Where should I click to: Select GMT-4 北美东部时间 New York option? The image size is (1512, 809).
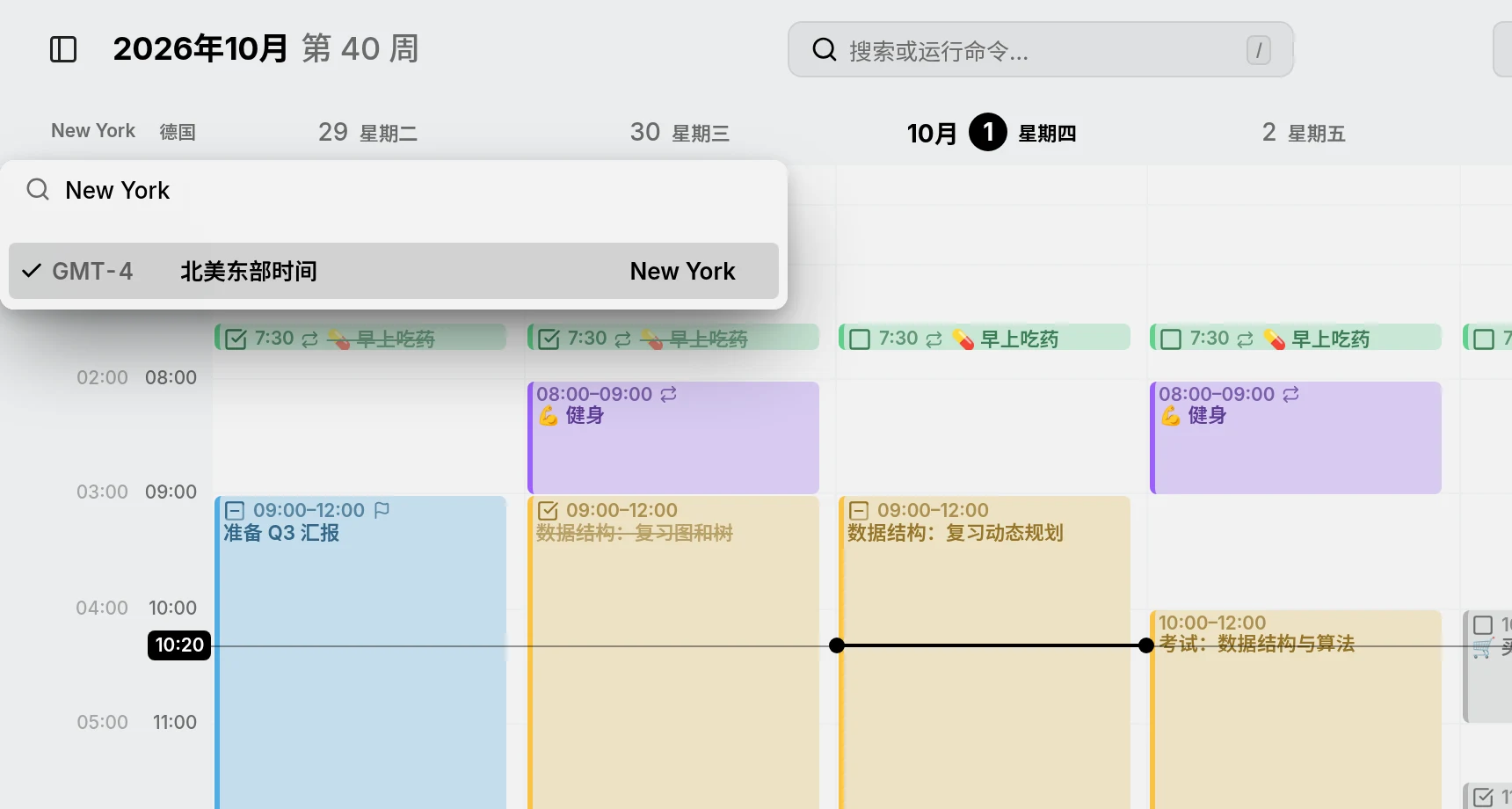pyautogui.click(x=394, y=271)
